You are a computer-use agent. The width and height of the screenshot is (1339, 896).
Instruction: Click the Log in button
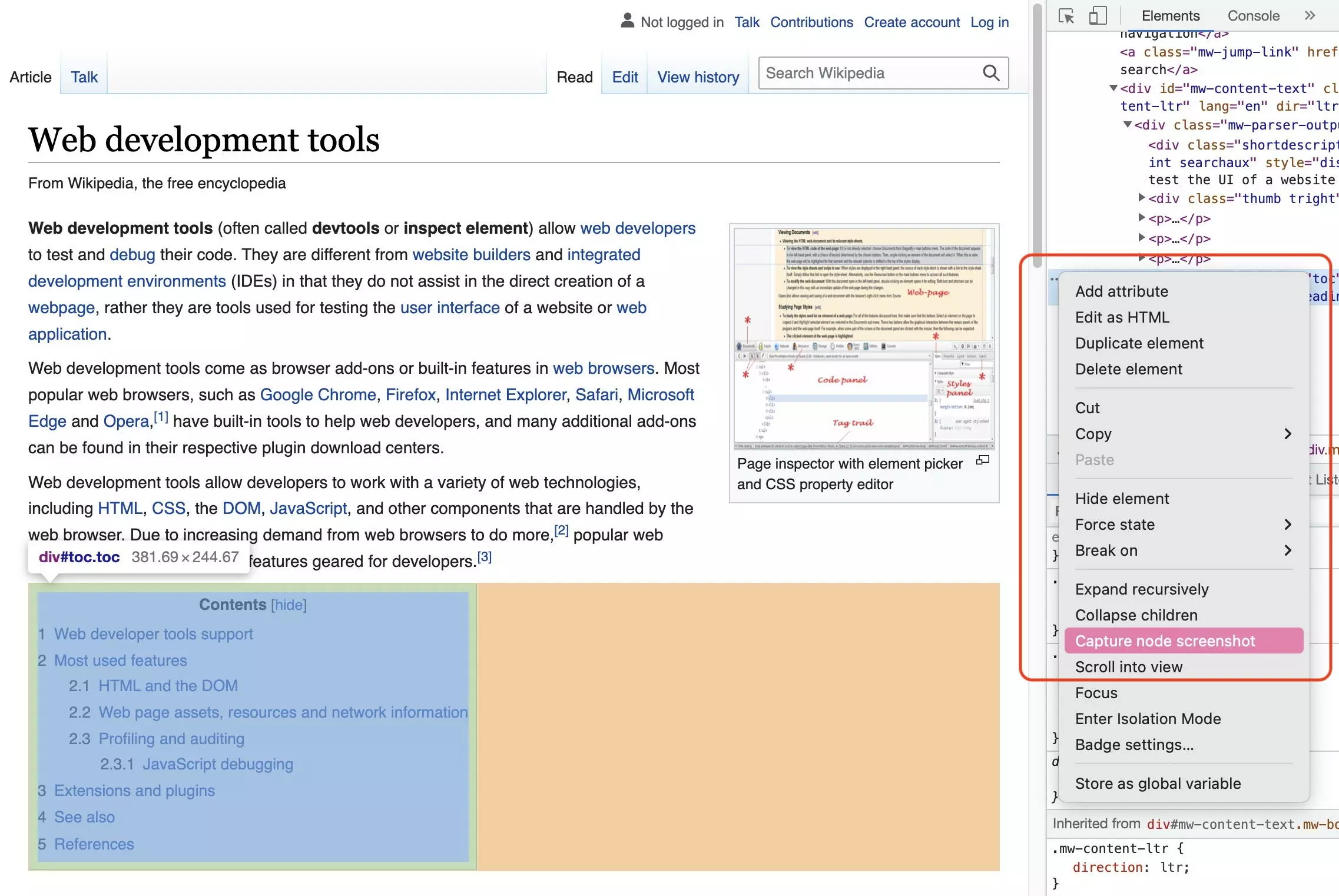(989, 19)
